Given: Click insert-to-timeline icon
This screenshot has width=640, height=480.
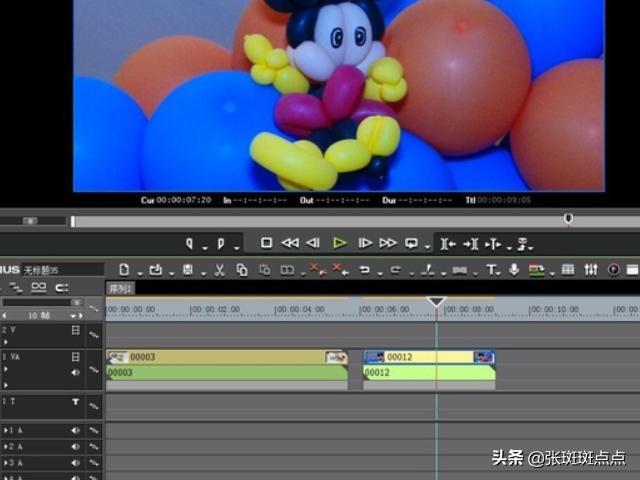Looking at the screenshot, I should (493, 244).
